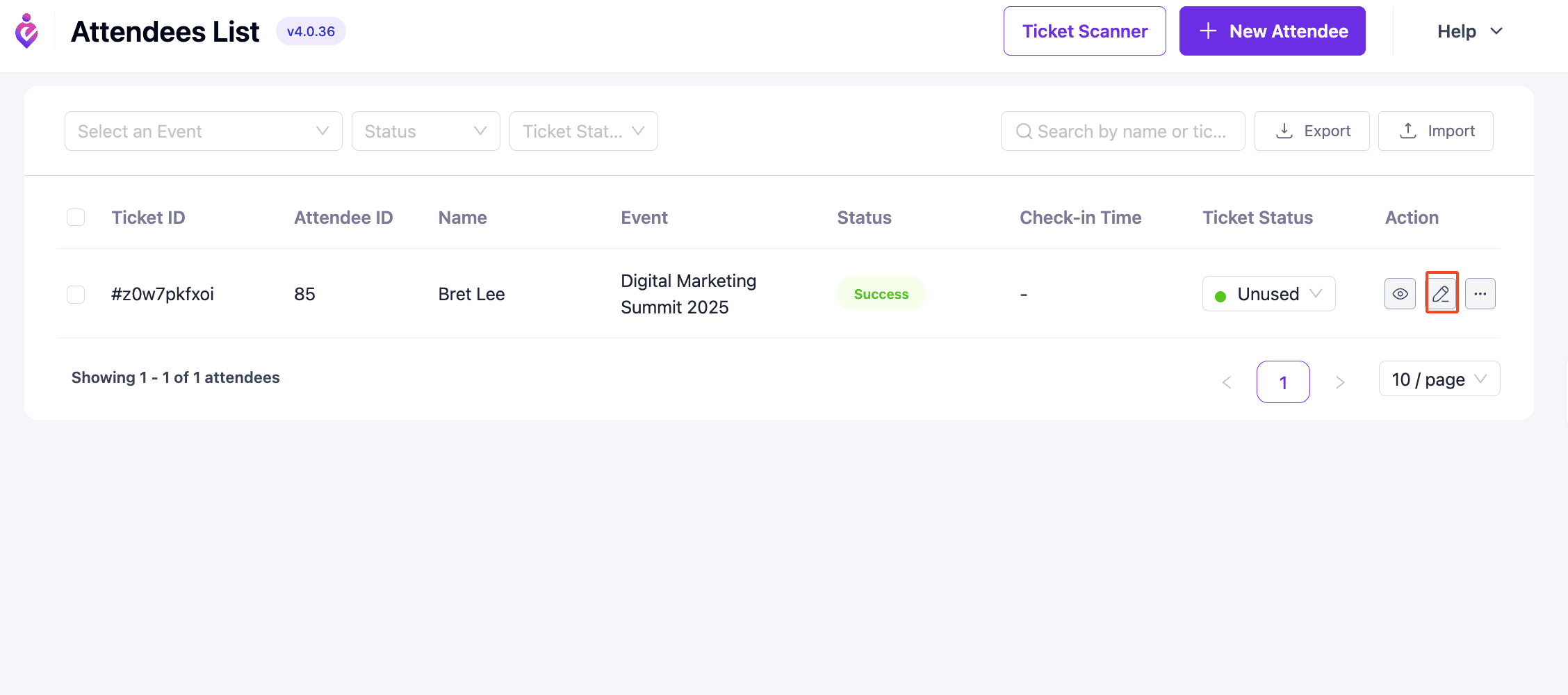The width and height of the screenshot is (1568, 695).
Task: Open more actions menu for Bret Lee
Action: pyautogui.click(x=1480, y=294)
